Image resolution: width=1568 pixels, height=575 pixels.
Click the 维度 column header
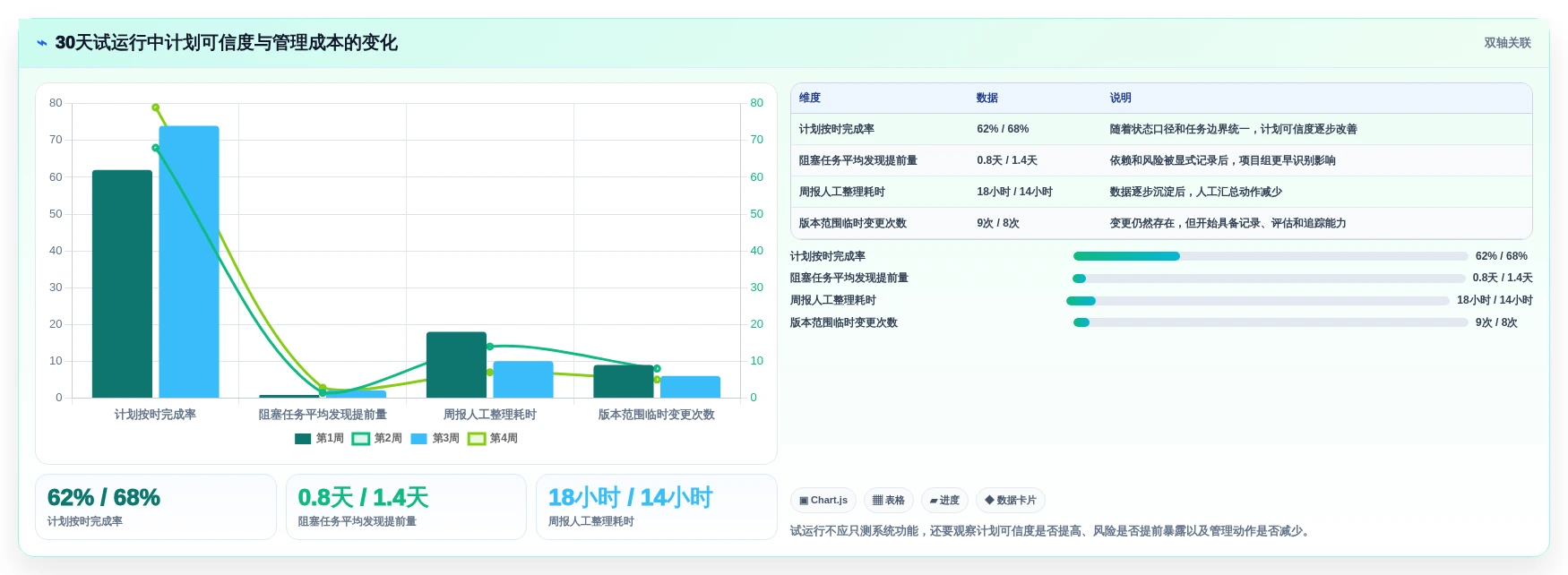click(x=810, y=98)
